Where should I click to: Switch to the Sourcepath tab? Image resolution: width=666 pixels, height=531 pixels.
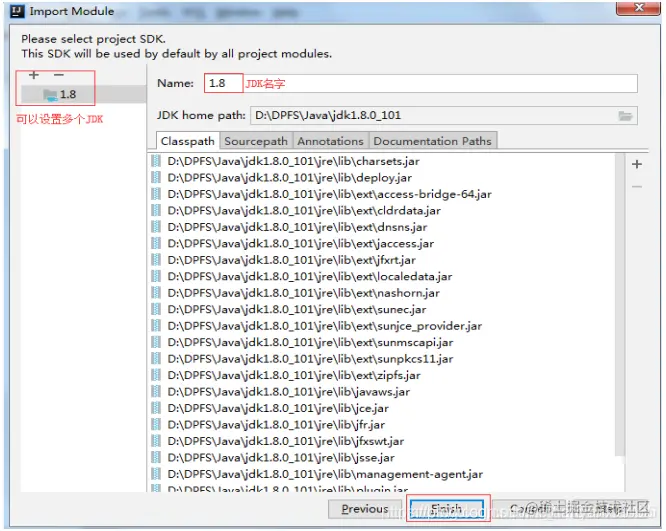coord(256,141)
